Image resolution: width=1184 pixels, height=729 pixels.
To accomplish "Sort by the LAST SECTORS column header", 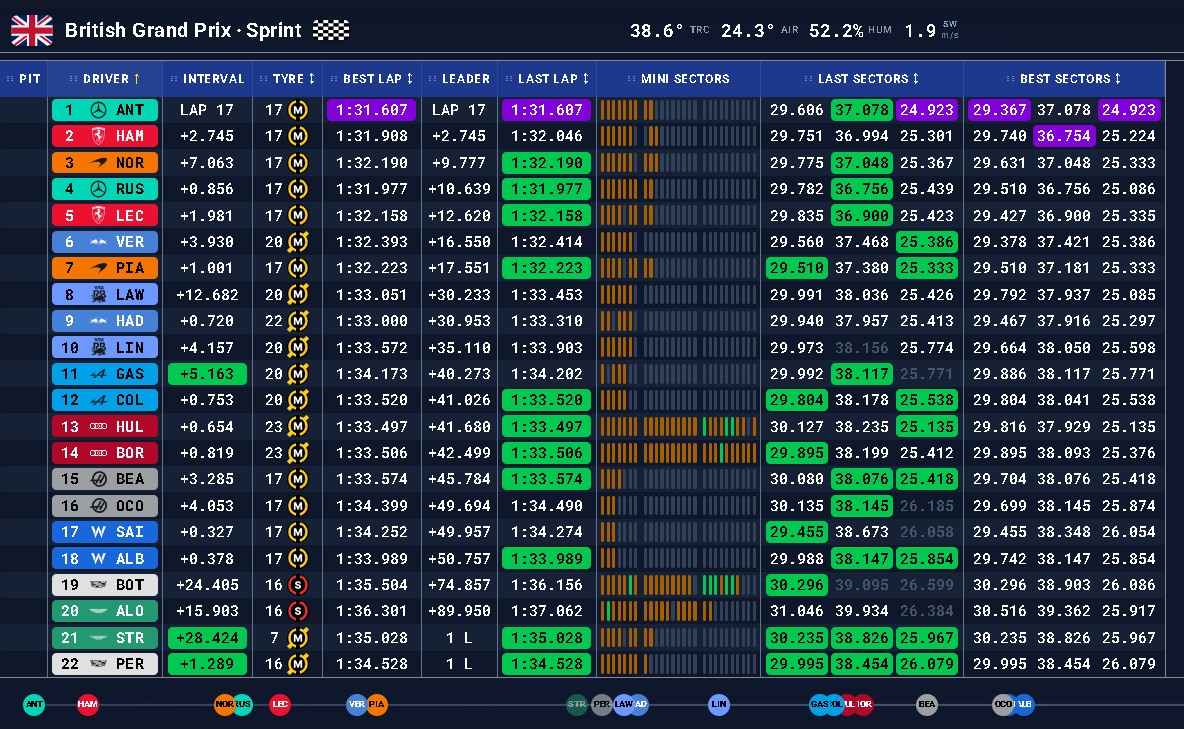I will point(862,79).
